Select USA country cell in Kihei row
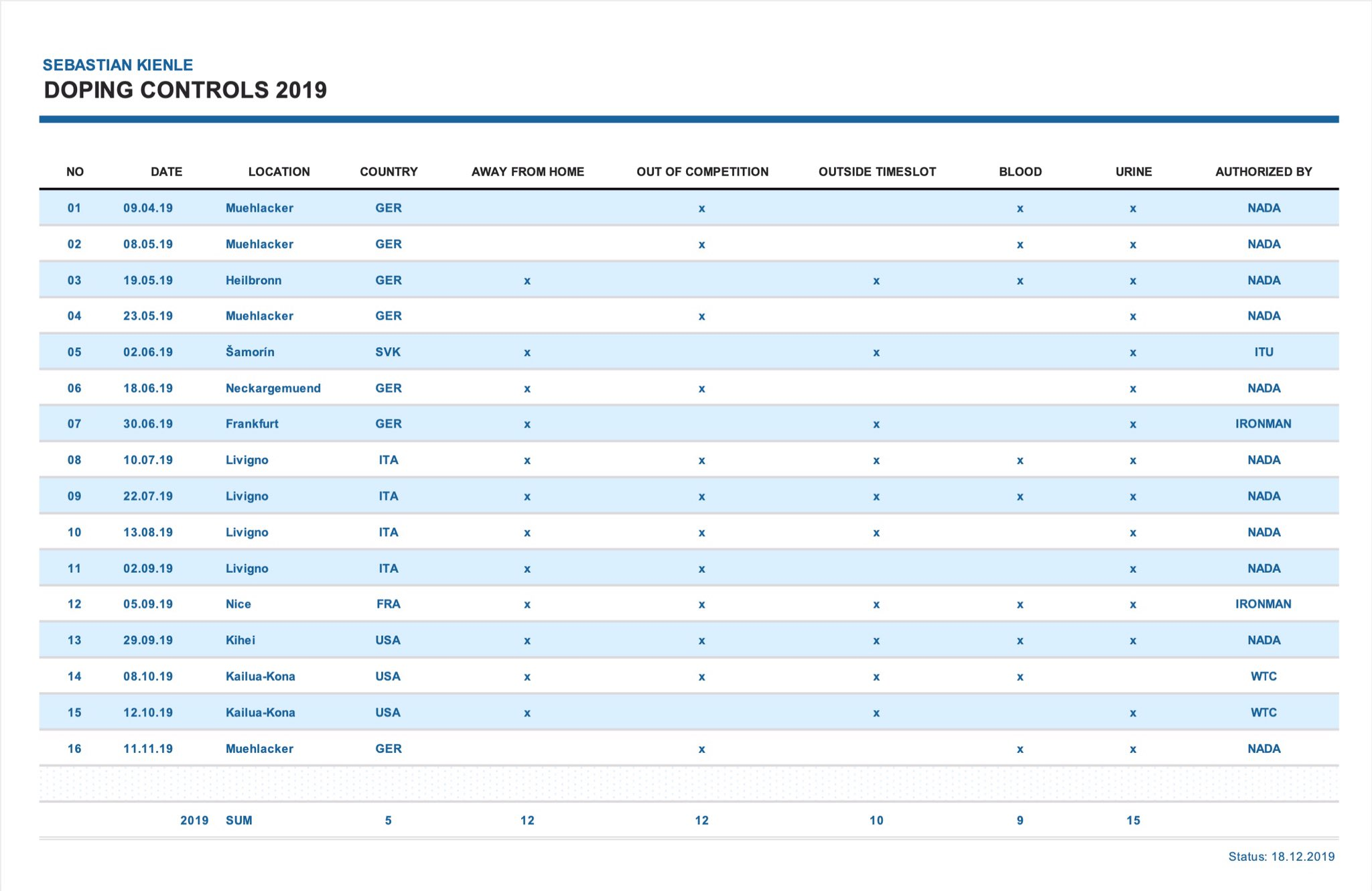Image resolution: width=1372 pixels, height=891 pixels. point(388,640)
